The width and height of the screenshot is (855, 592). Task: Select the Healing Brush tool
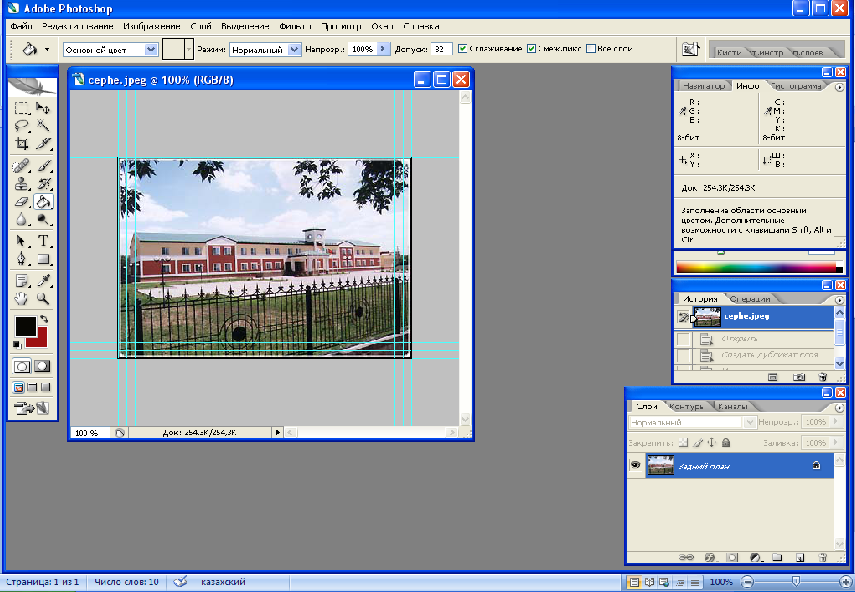pos(22,166)
